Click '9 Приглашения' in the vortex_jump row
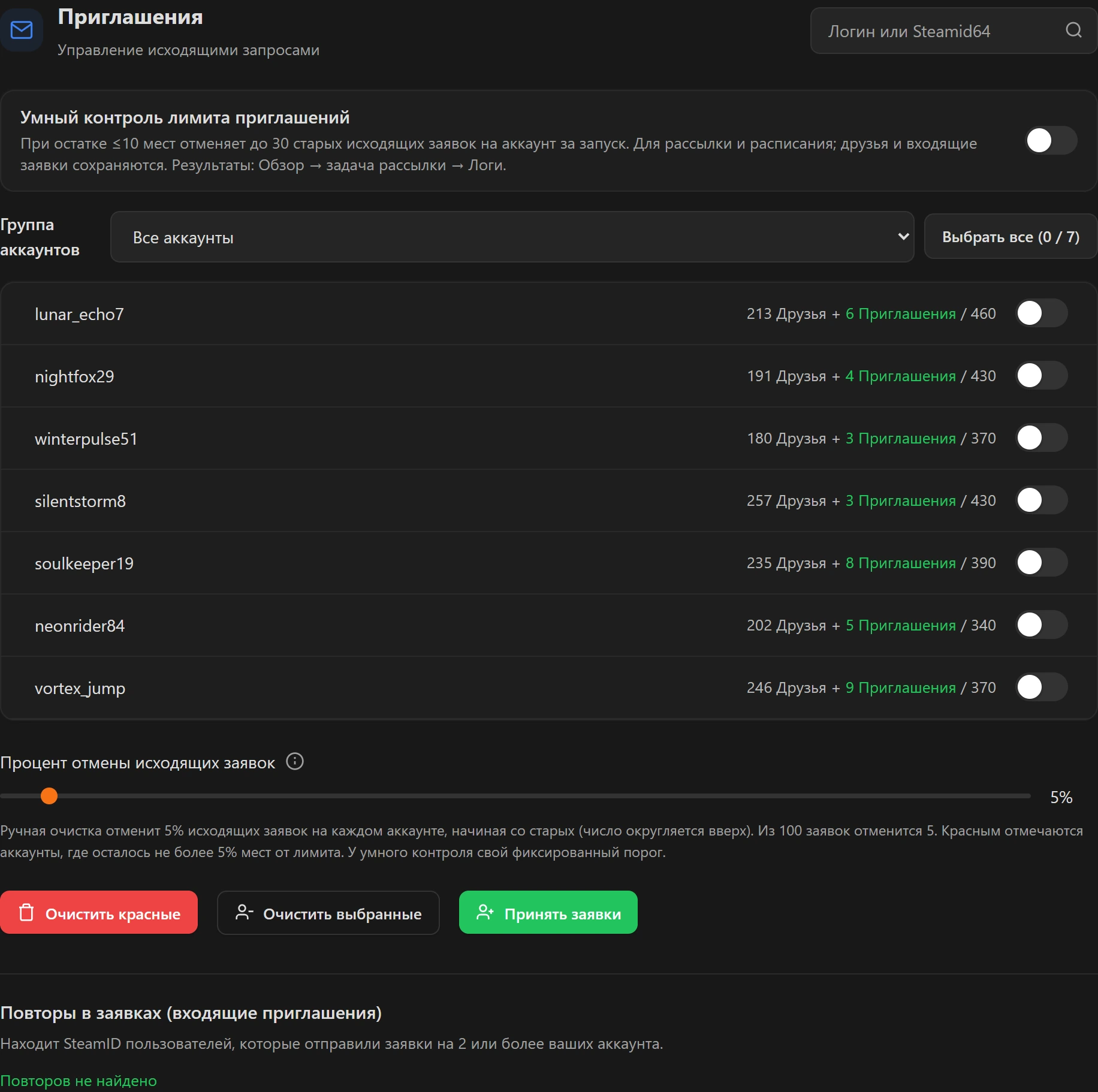Viewport: 1098px width, 1092px height. click(901, 687)
